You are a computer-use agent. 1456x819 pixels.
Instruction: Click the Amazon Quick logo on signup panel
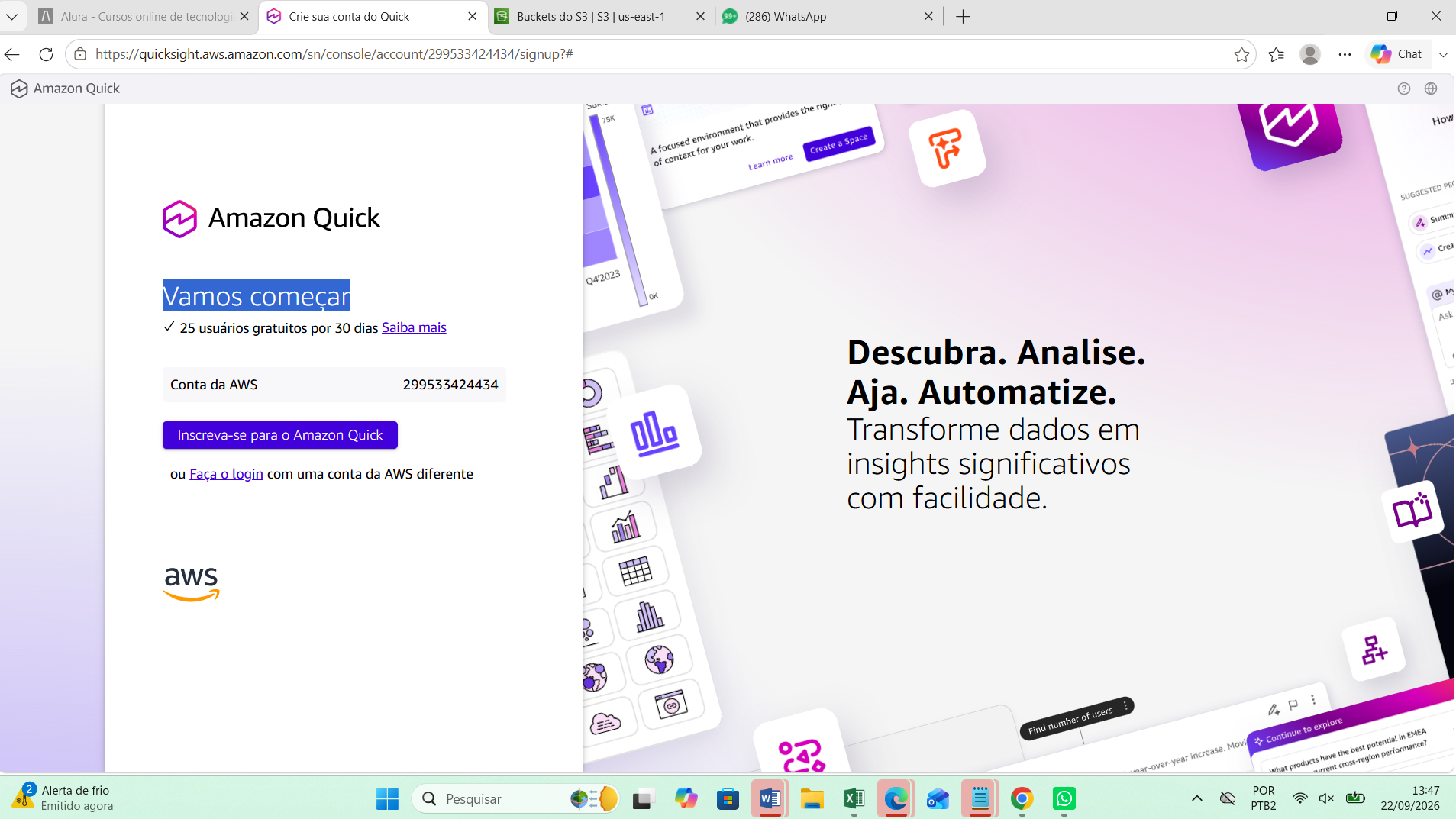coord(271,219)
